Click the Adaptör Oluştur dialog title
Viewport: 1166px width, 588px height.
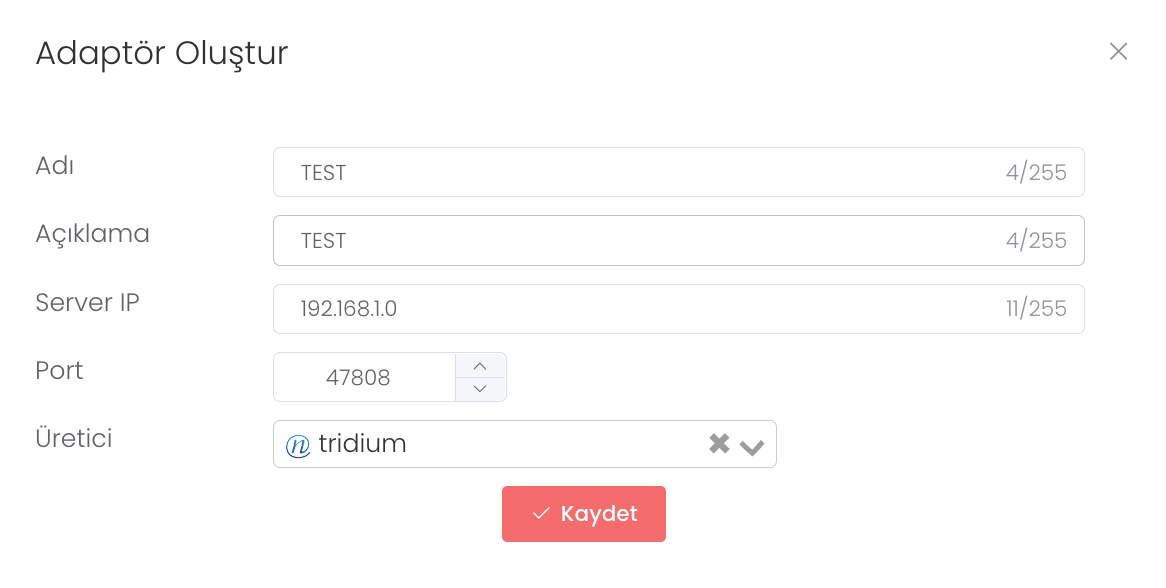pyautogui.click(x=162, y=53)
